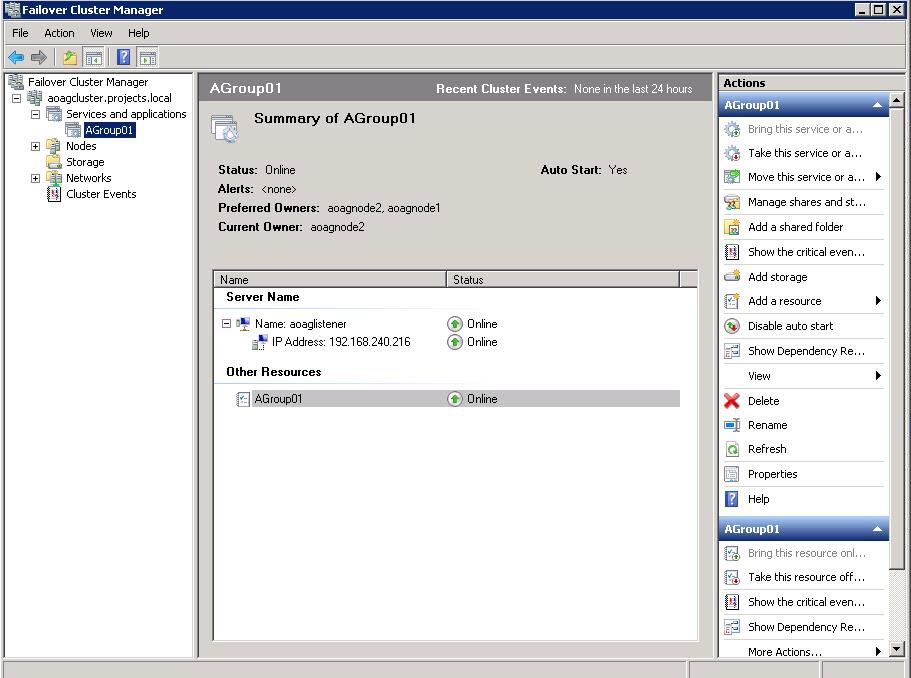Select the Nodes tree item label
The image size is (911, 678).
tap(81, 146)
